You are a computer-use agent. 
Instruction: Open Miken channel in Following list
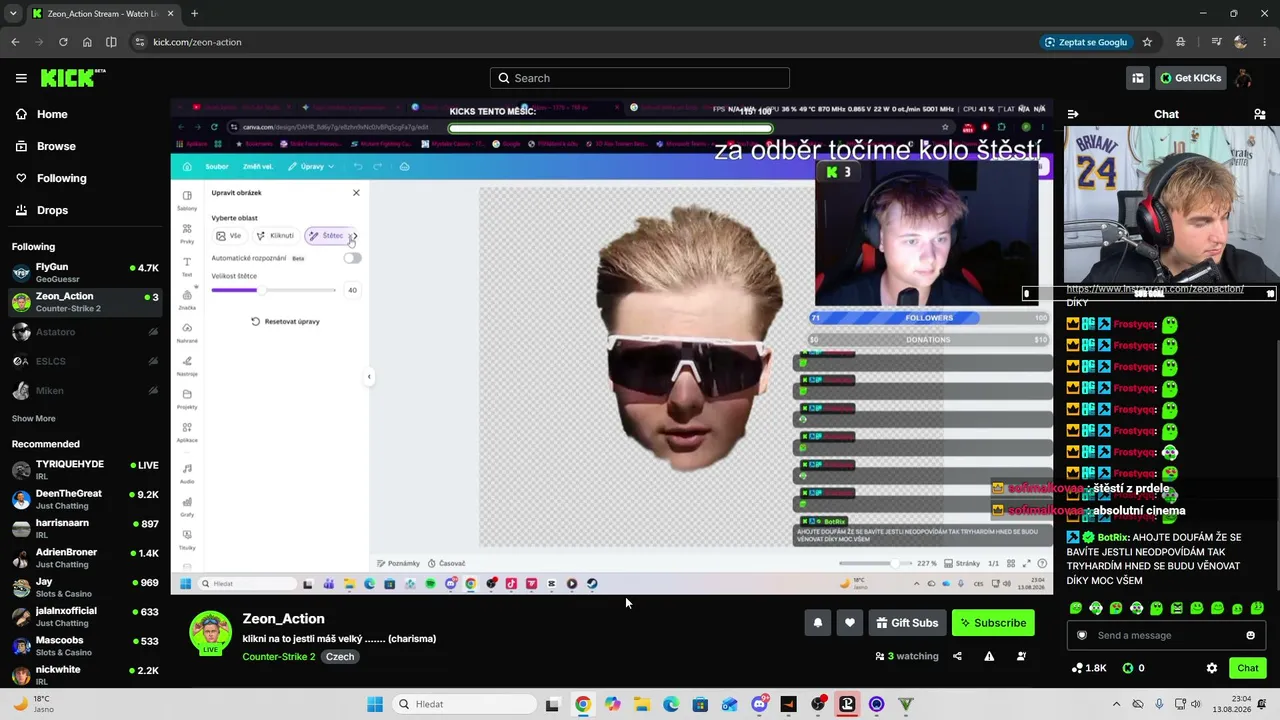[x=85, y=391]
